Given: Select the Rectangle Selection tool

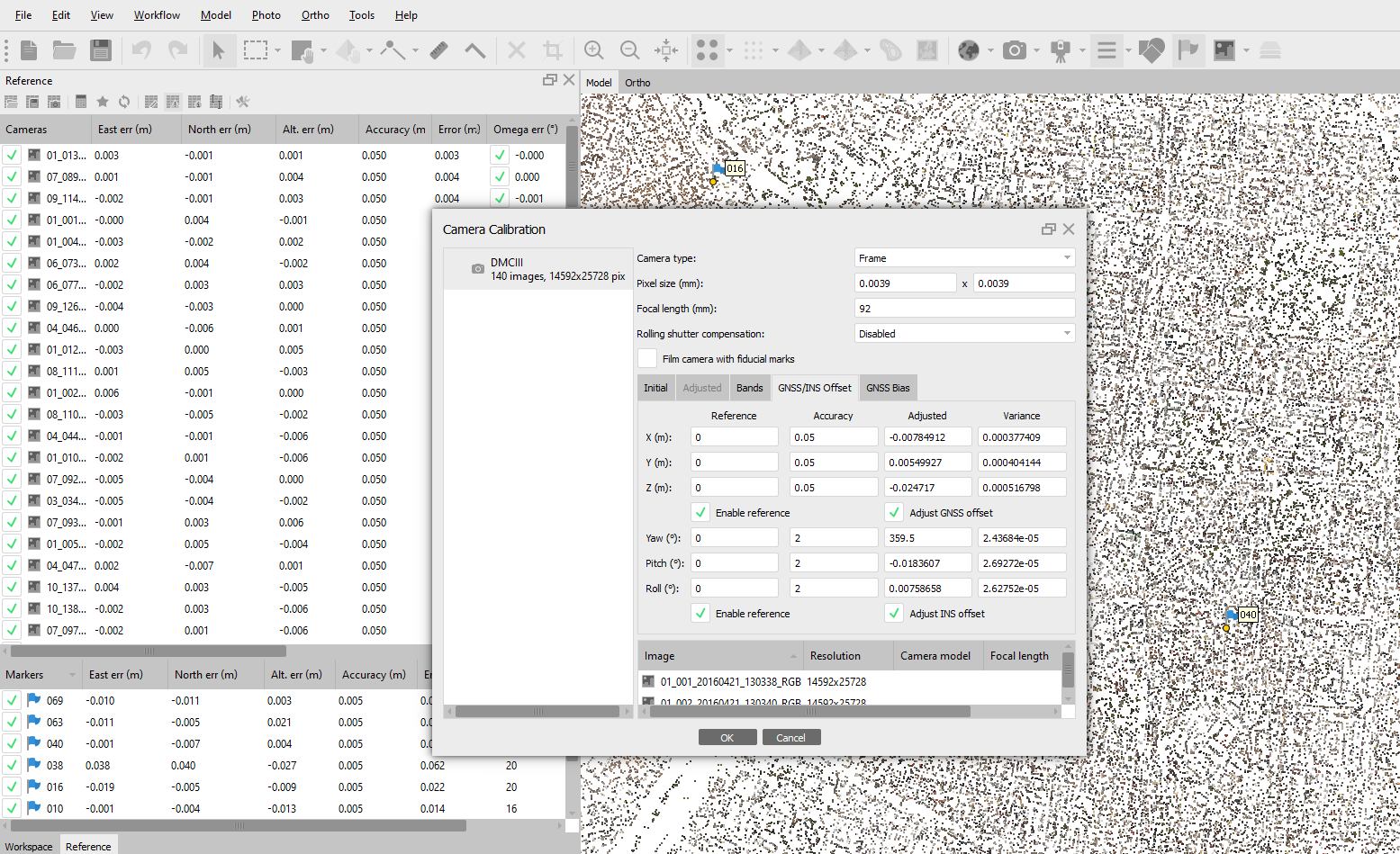Looking at the screenshot, I should coord(256,50).
